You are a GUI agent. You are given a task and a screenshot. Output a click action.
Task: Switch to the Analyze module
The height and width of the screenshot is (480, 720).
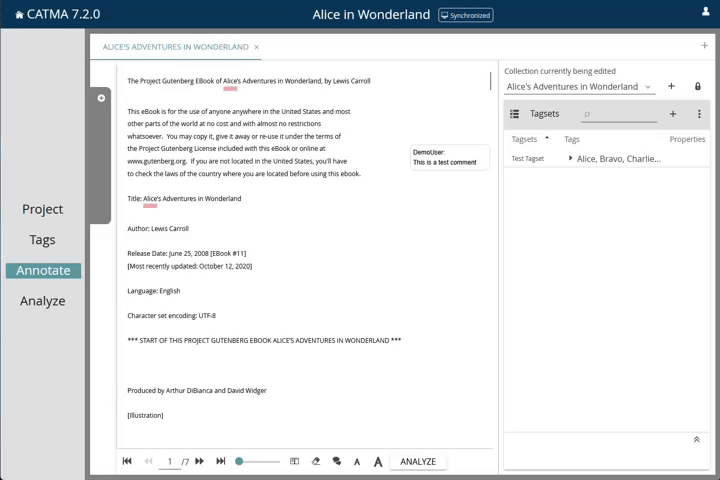43,301
